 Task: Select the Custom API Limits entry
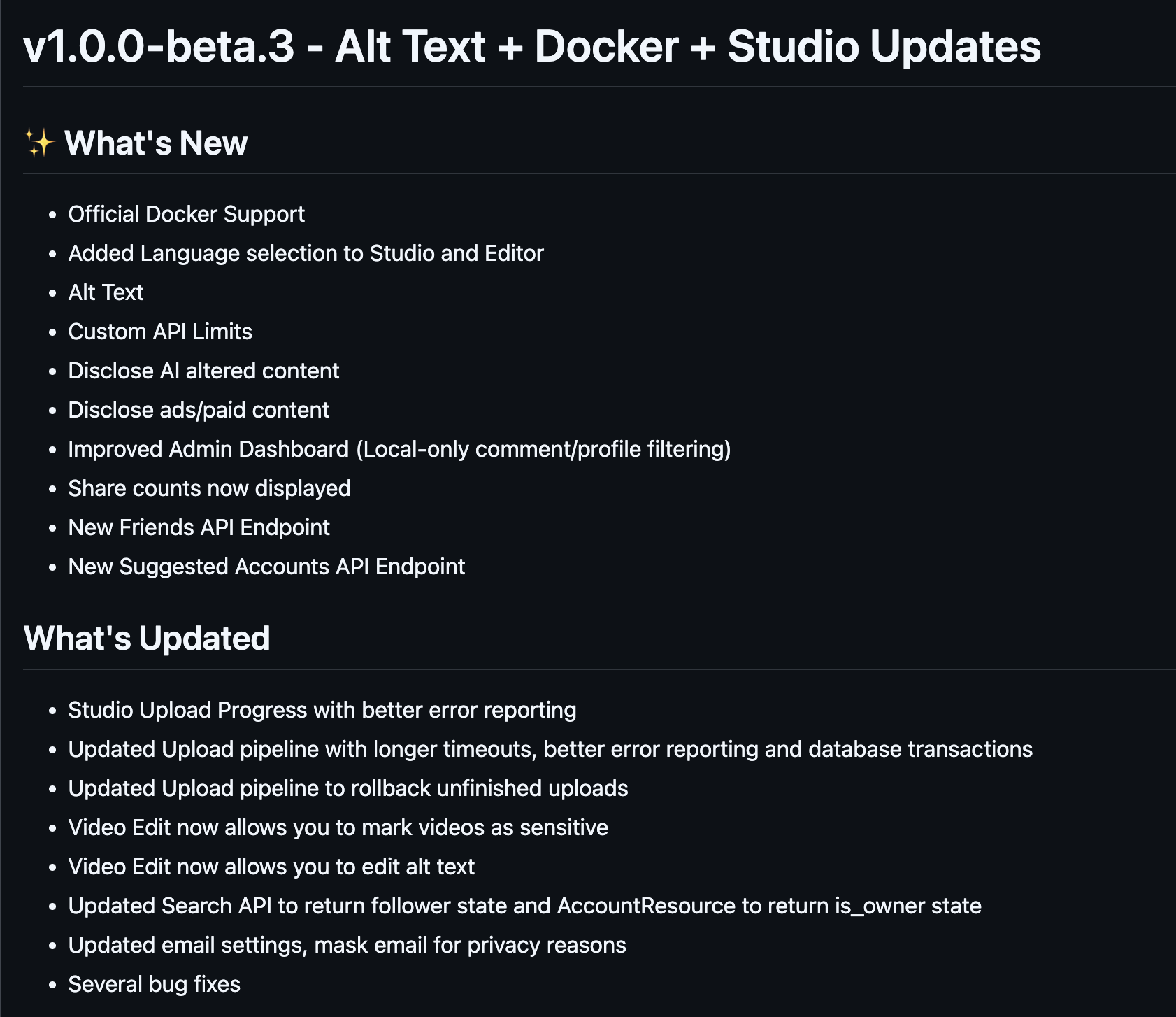point(160,332)
